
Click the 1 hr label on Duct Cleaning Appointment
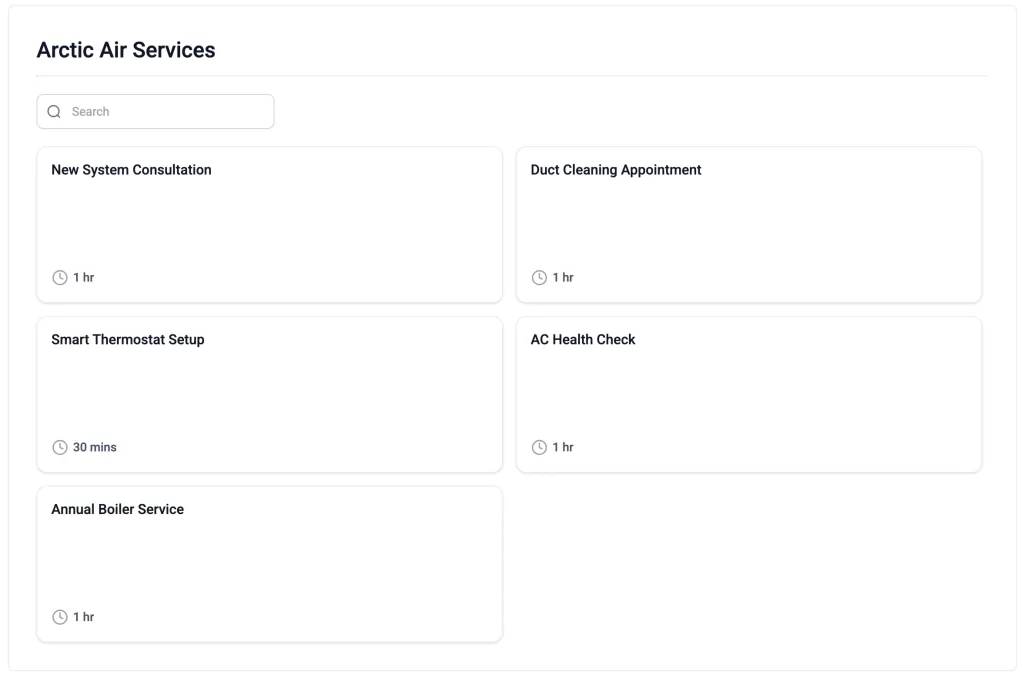(563, 277)
